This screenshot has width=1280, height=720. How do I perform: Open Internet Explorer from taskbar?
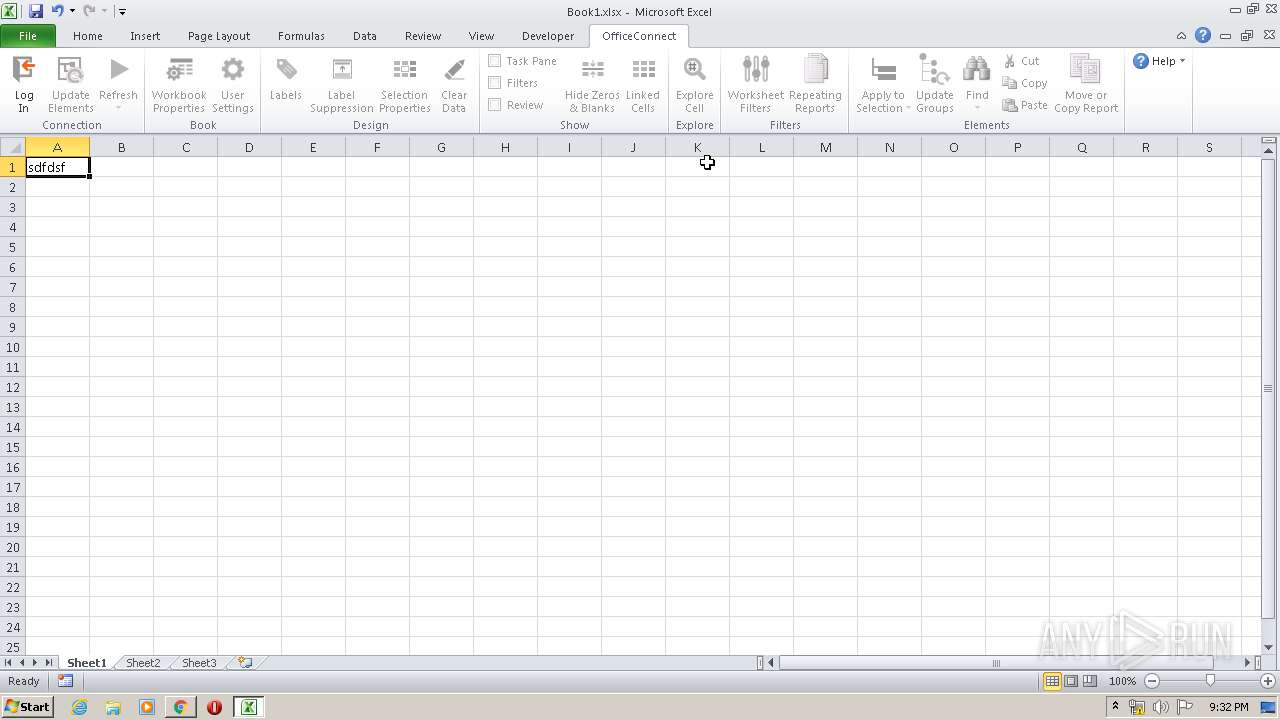click(x=79, y=707)
